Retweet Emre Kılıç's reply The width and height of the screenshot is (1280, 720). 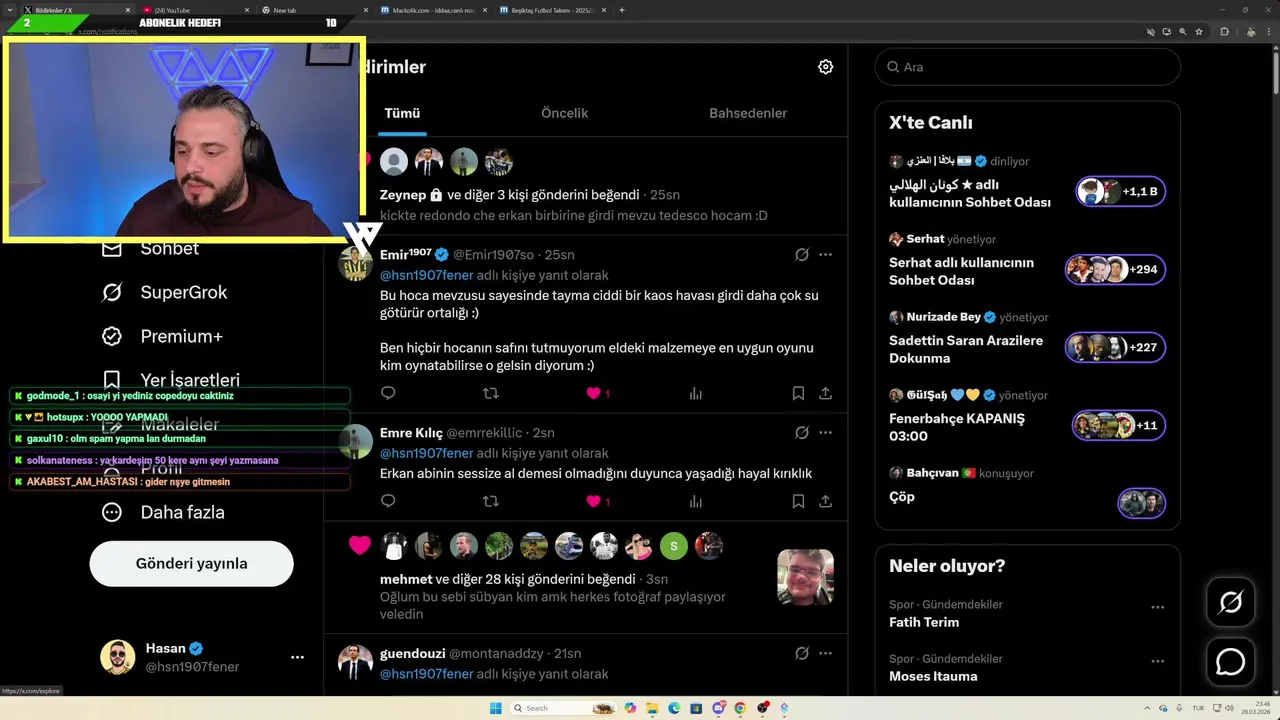pos(490,501)
